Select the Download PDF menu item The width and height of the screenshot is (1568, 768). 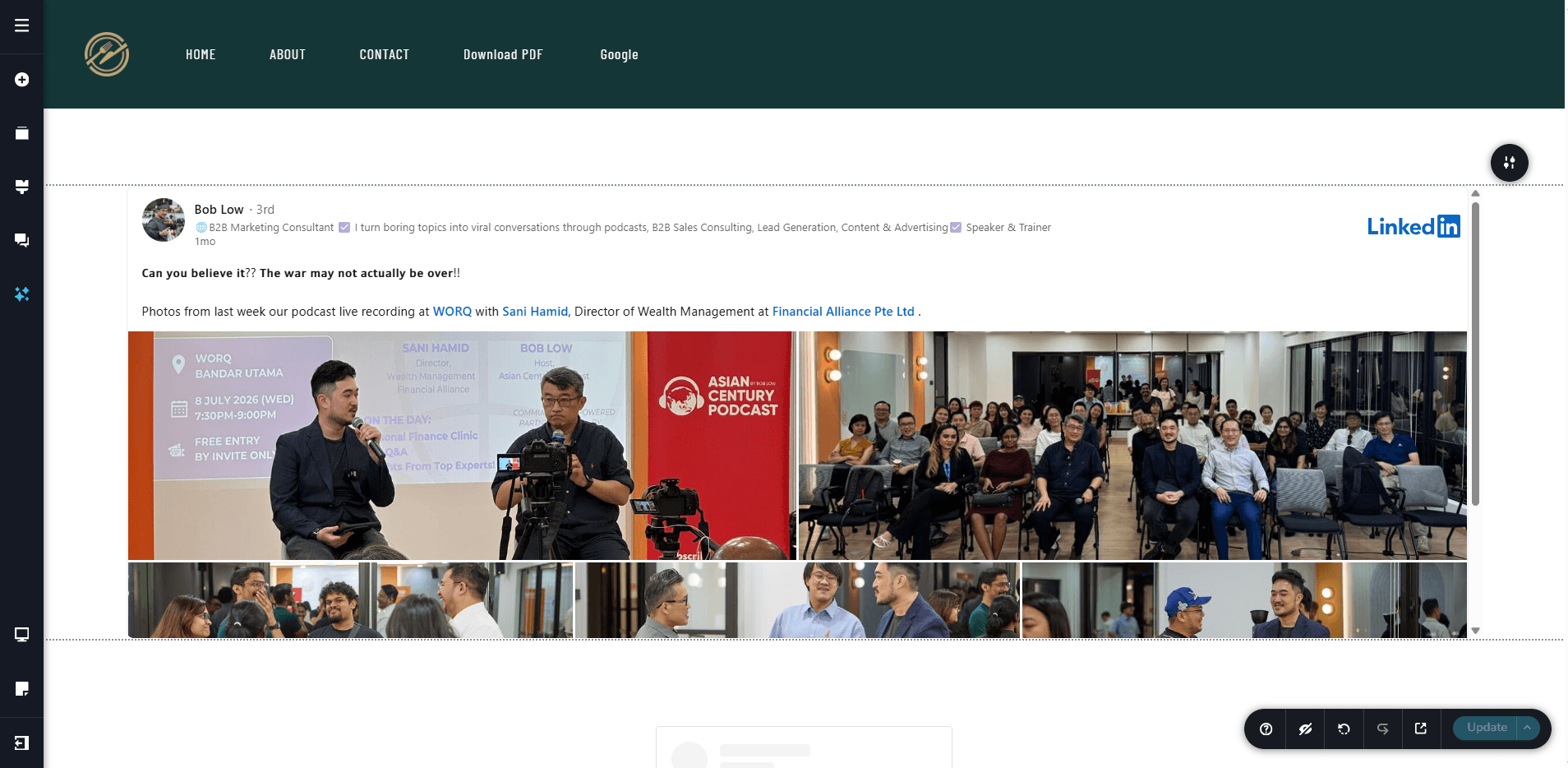(503, 54)
